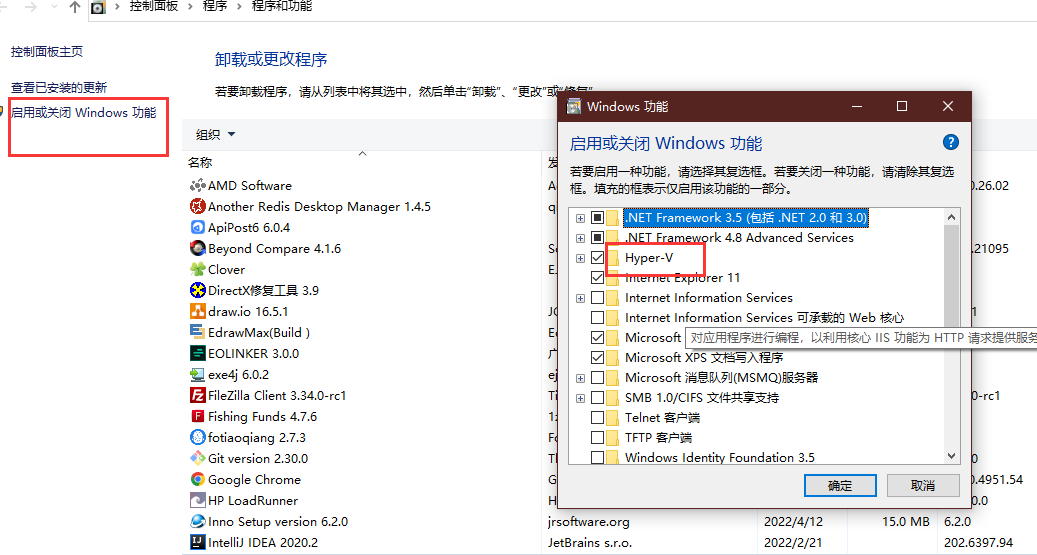Click the 程序和功能 breadcrumb segment
Screen dimensions: 1037x555
pos(282,7)
